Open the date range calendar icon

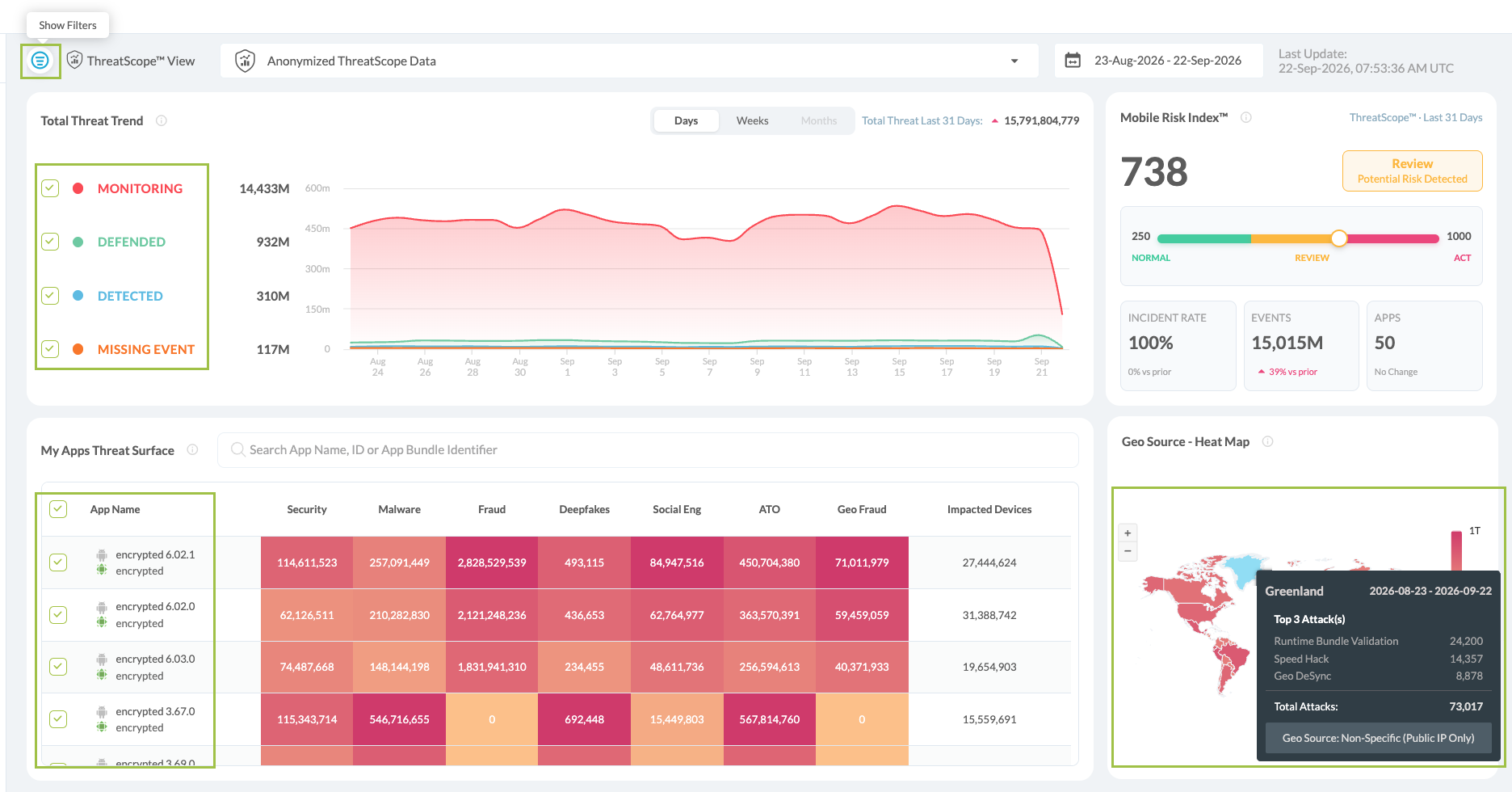[1073, 61]
